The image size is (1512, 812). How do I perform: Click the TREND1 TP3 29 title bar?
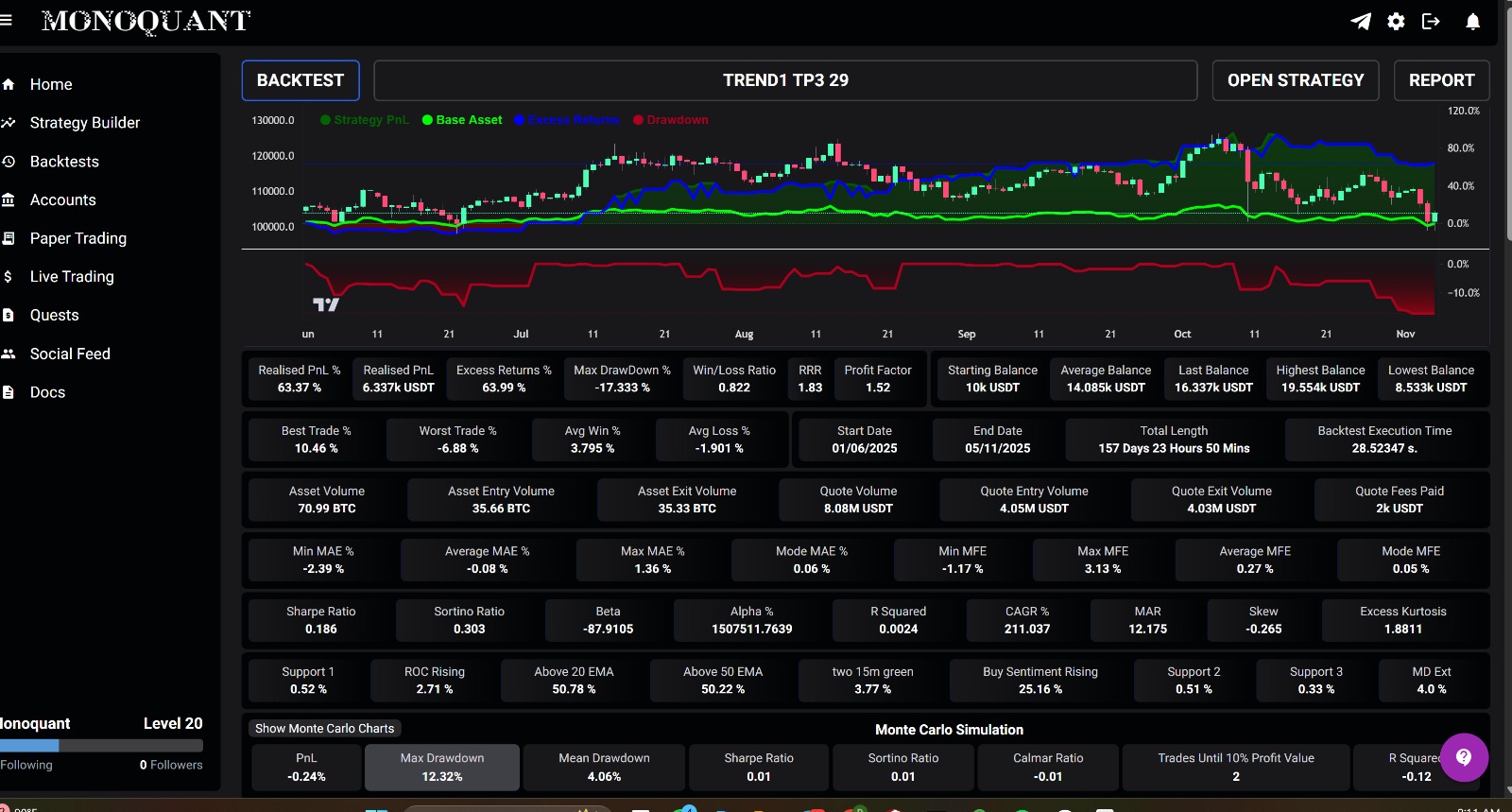(785, 80)
